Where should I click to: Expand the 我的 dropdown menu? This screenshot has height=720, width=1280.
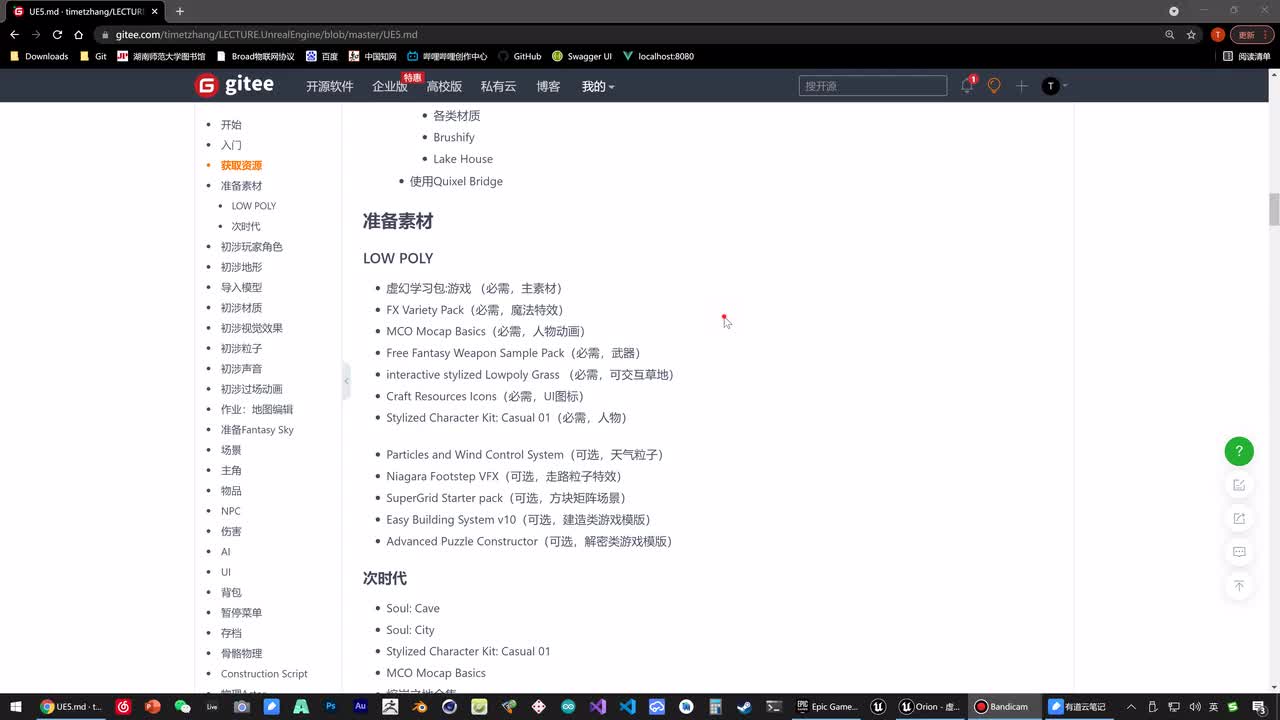point(598,86)
